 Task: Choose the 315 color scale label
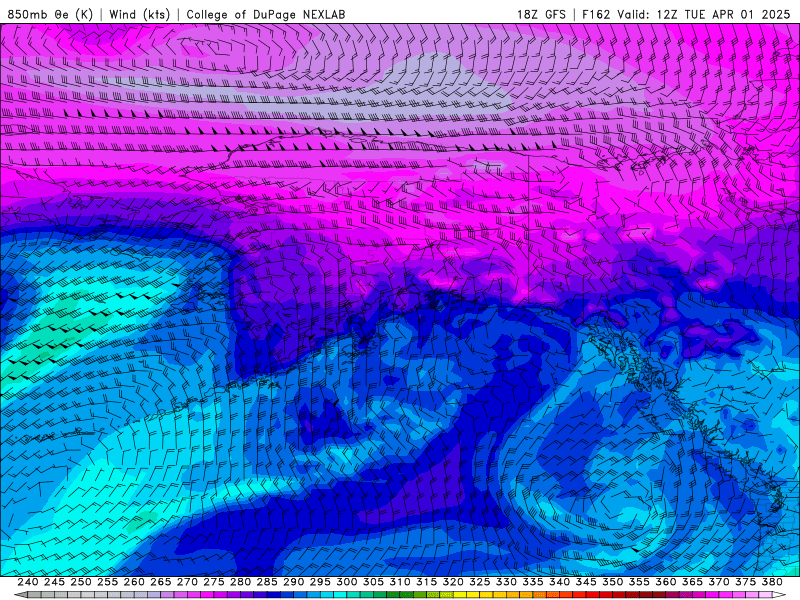tap(426, 582)
